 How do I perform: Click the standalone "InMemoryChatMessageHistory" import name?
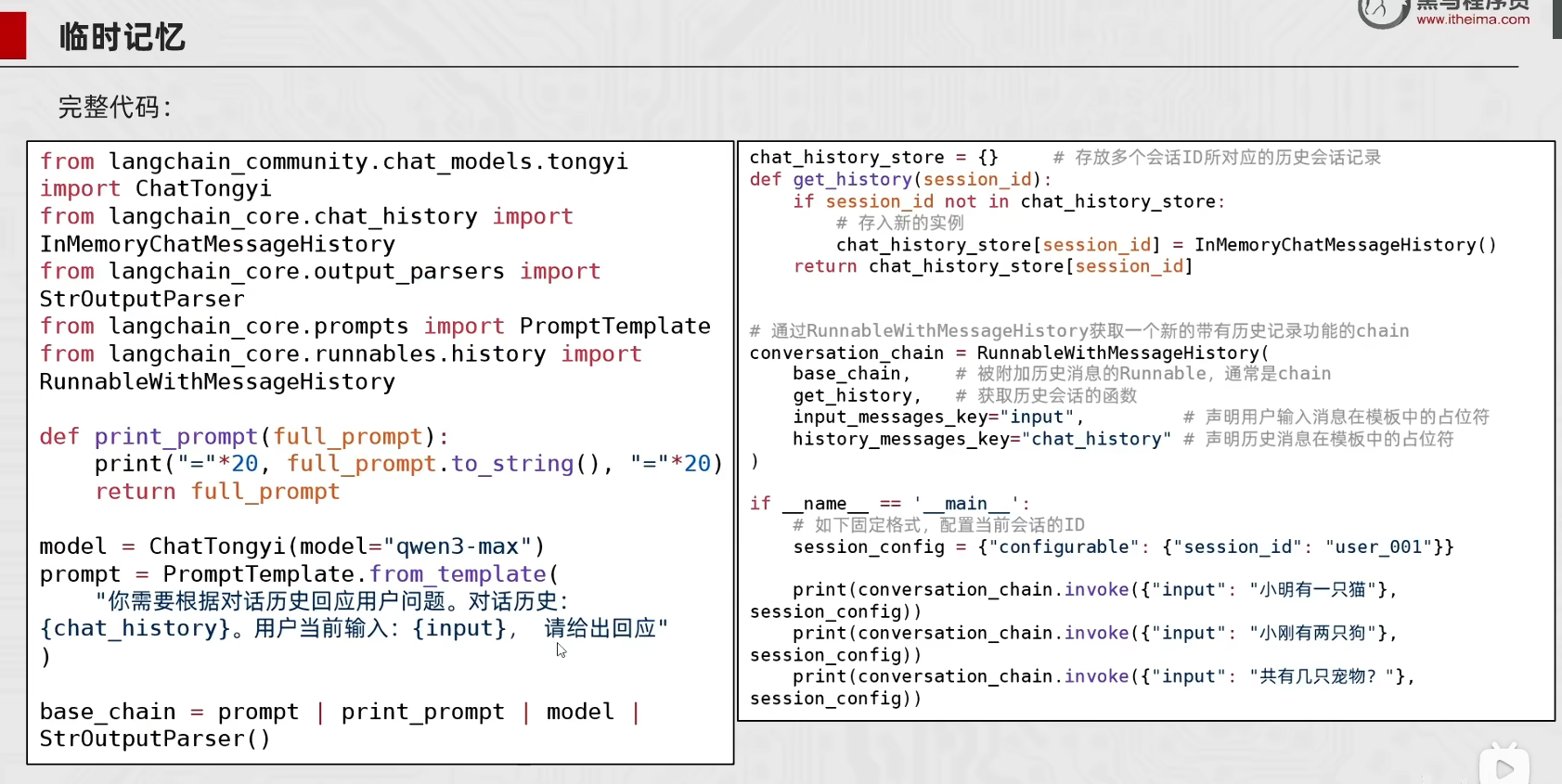tap(217, 244)
